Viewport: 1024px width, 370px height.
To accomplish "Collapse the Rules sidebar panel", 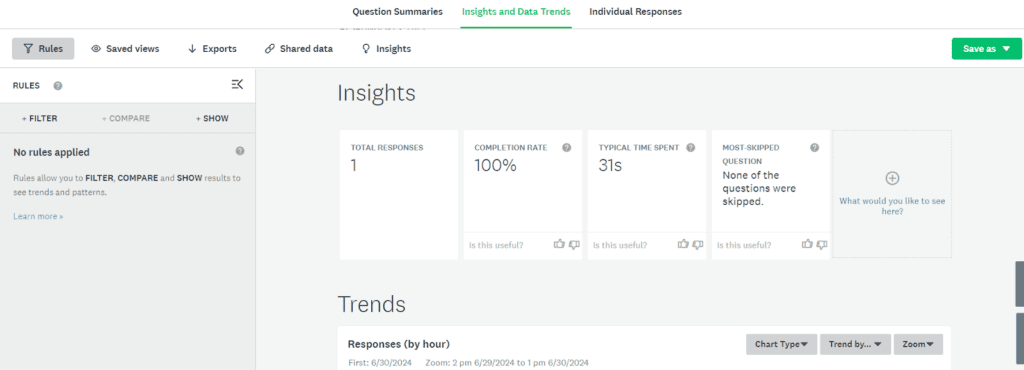I will coord(237,85).
